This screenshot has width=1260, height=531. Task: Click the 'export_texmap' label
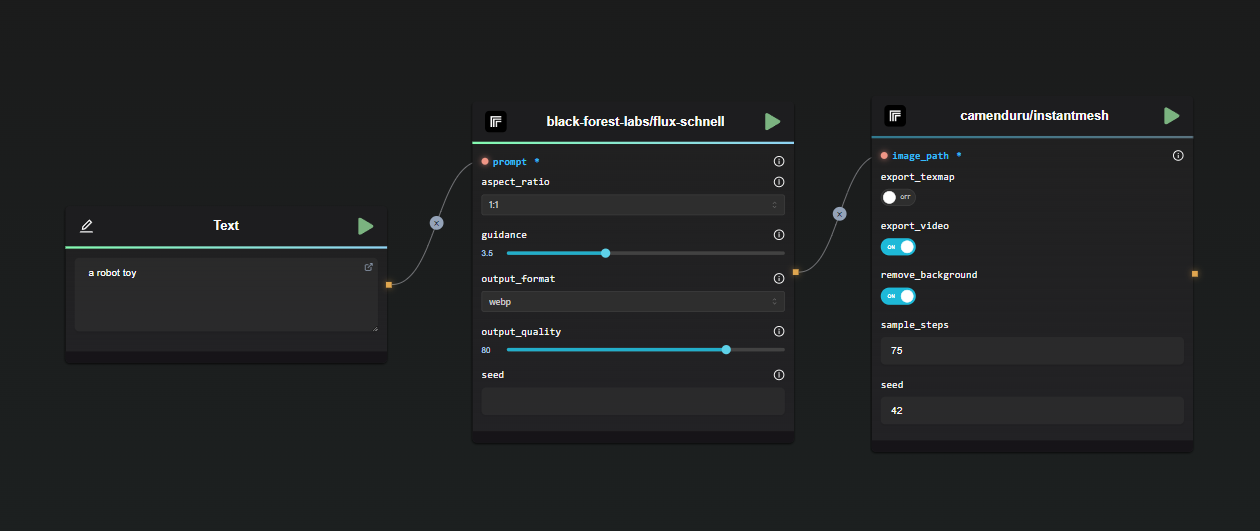tap(918, 177)
